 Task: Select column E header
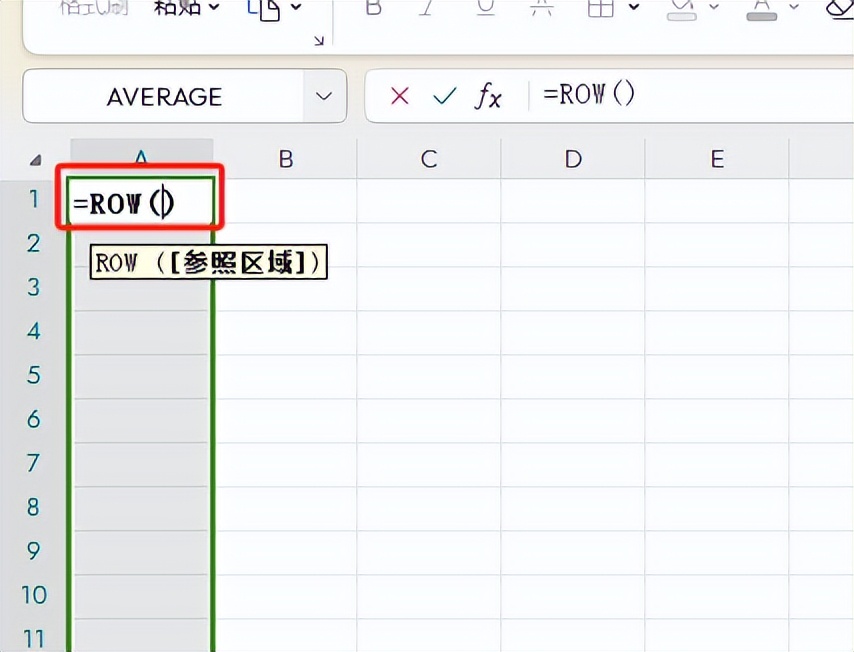pos(717,159)
